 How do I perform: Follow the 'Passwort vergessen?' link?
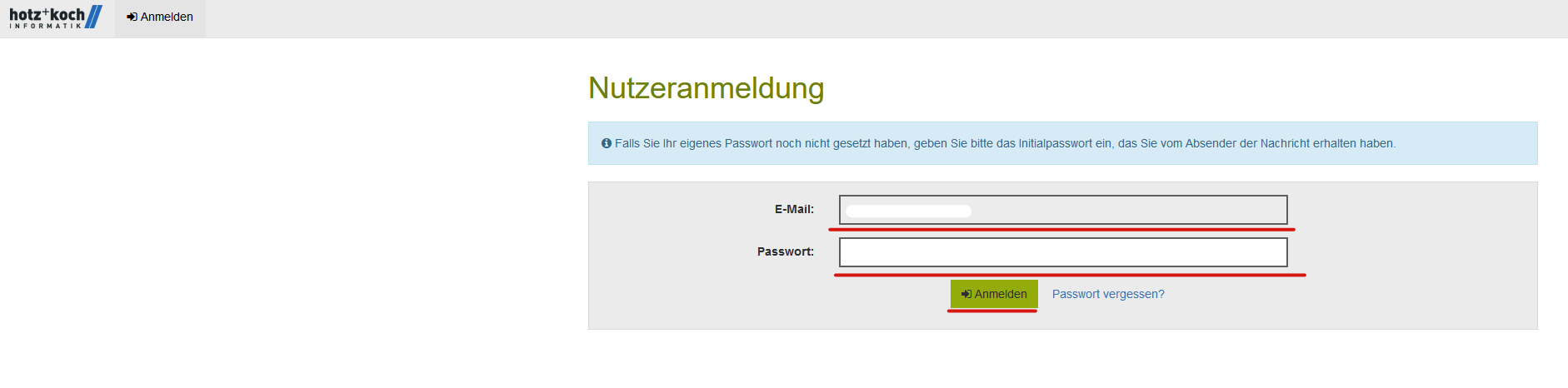[x=1108, y=294]
